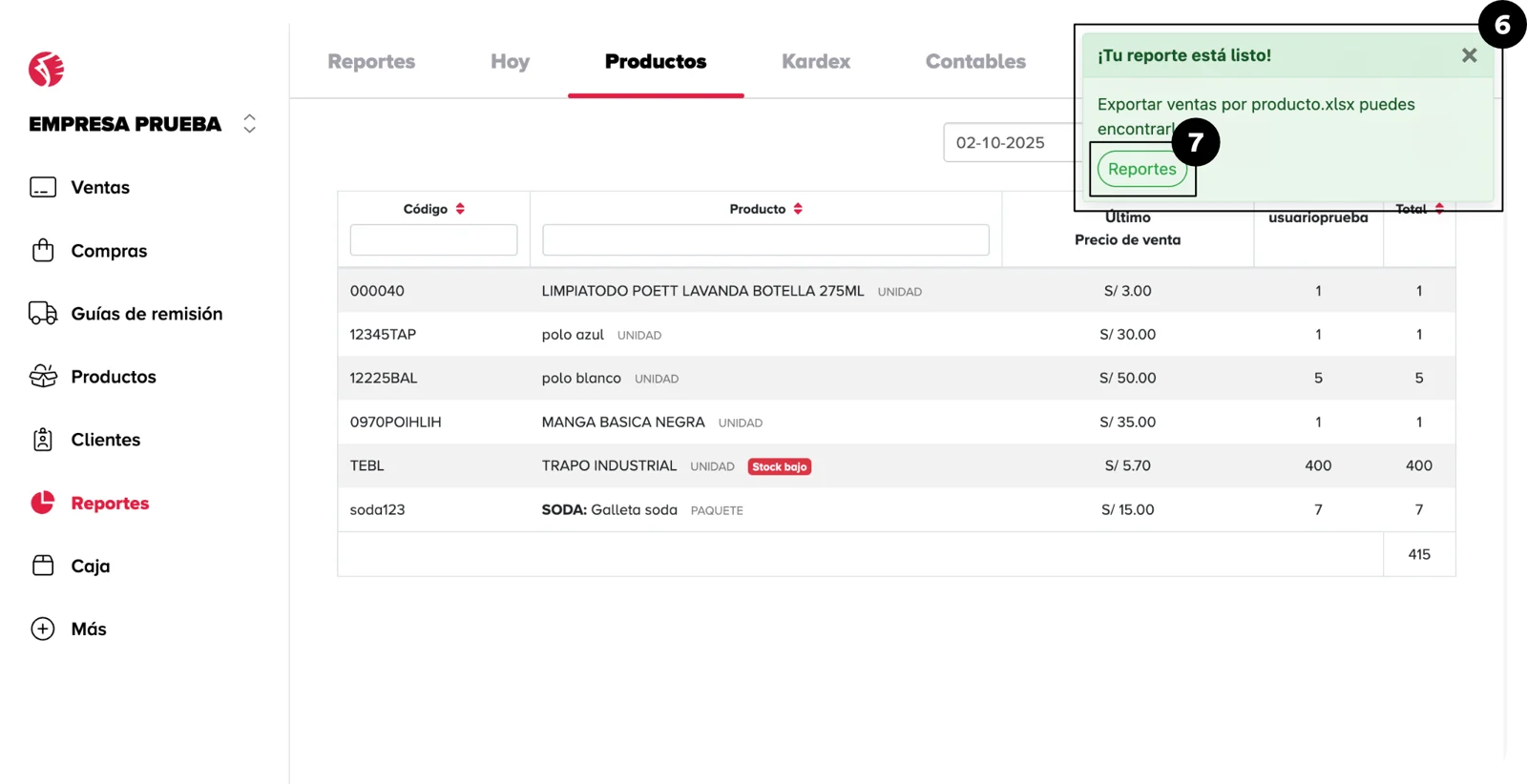The image size is (1527, 784).
Task: Click the Clientes contact badge icon
Action: 43,440
